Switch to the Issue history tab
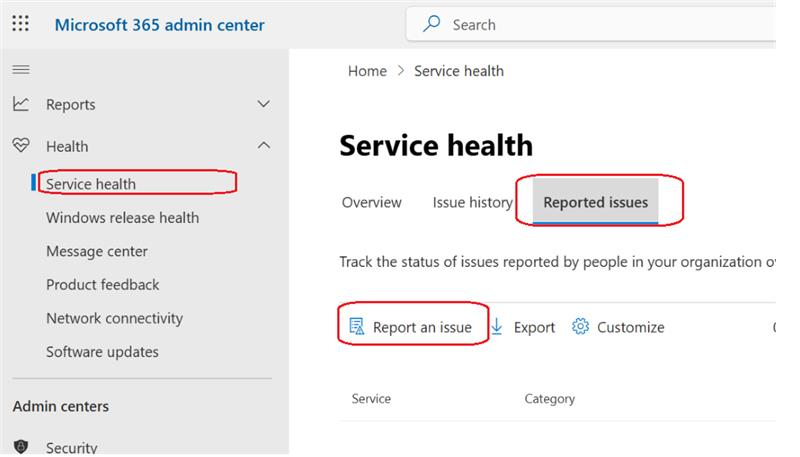The width and height of the screenshot is (800, 457). pos(472,202)
